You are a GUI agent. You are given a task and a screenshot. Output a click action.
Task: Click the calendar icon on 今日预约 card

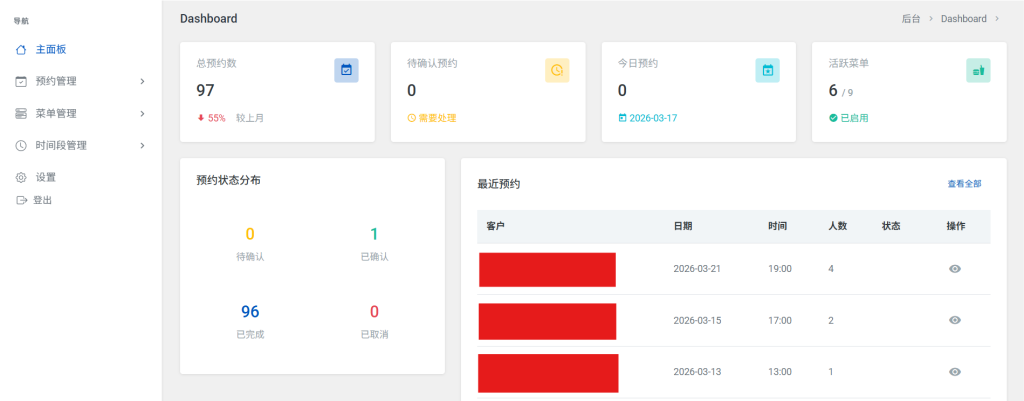[x=767, y=70]
